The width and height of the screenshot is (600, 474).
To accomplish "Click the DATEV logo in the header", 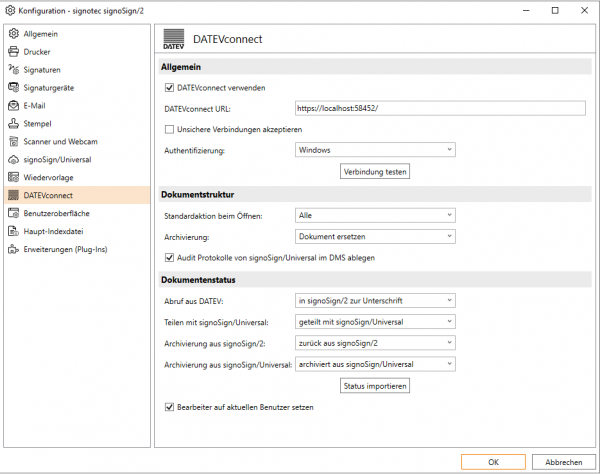I will click(x=174, y=39).
